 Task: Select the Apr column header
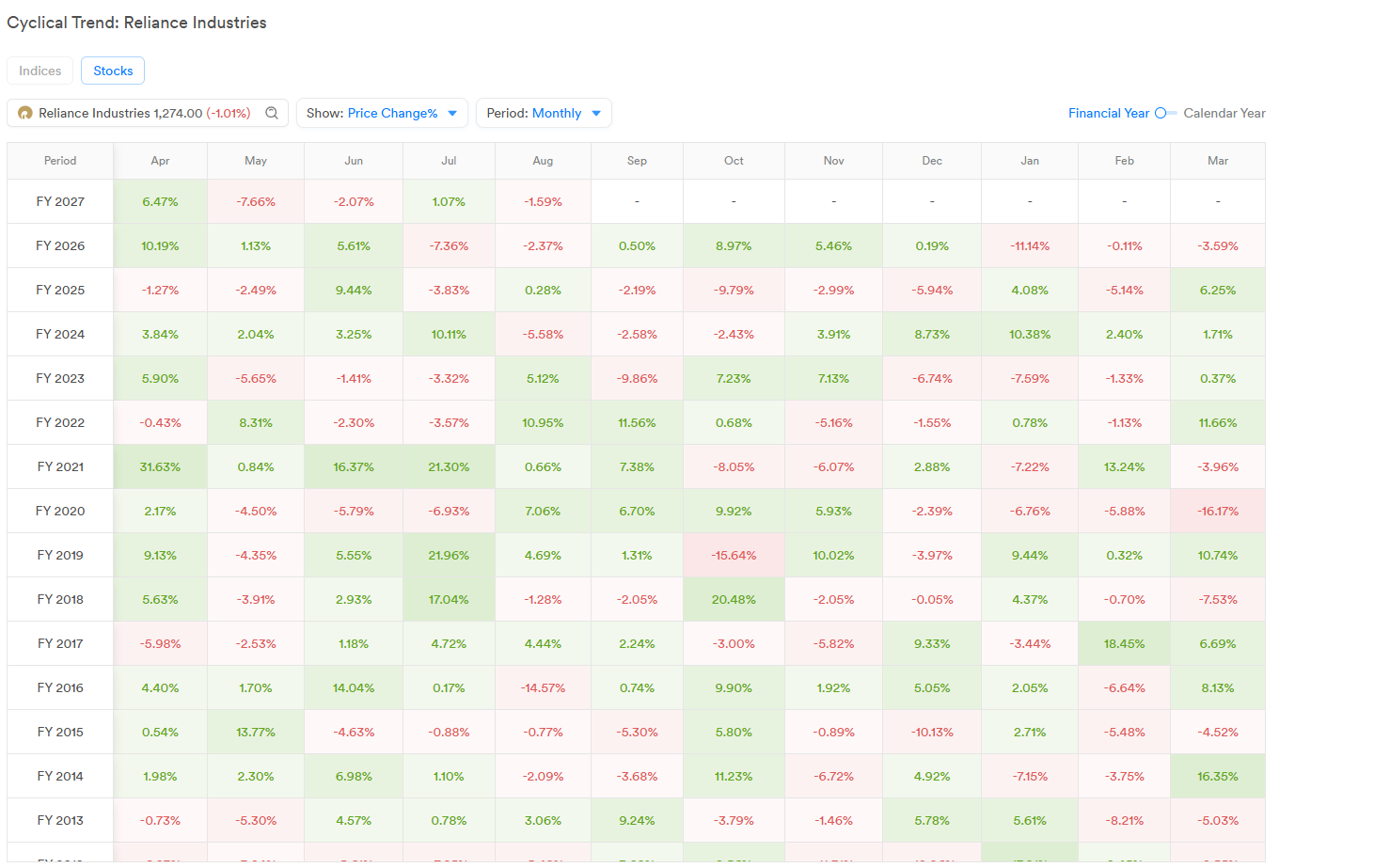click(x=161, y=161)
